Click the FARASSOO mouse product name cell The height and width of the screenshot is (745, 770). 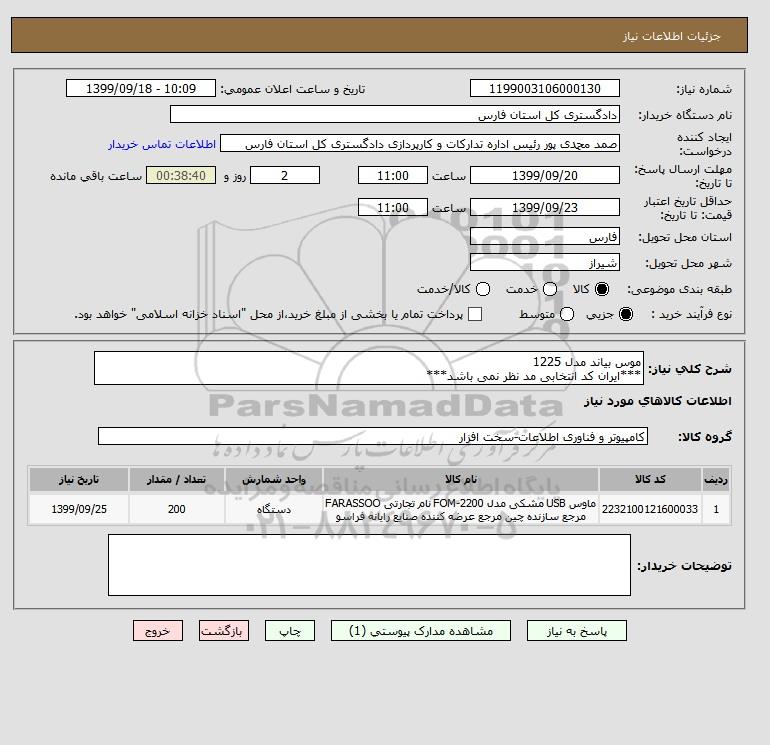pos(461,509)
